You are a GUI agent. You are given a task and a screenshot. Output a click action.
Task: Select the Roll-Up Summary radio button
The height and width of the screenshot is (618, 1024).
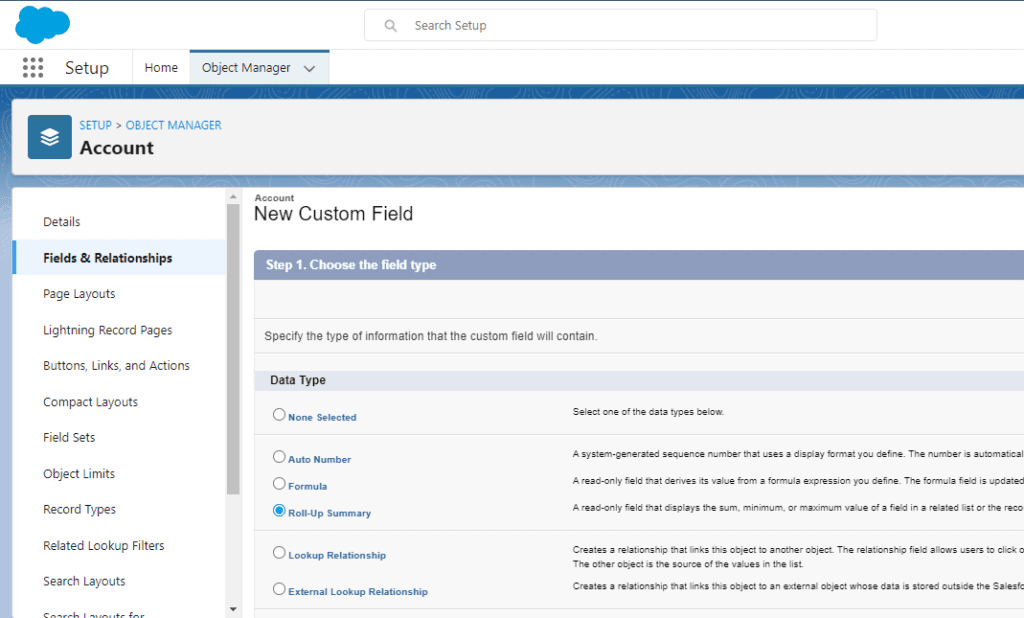tap(280, 510)
